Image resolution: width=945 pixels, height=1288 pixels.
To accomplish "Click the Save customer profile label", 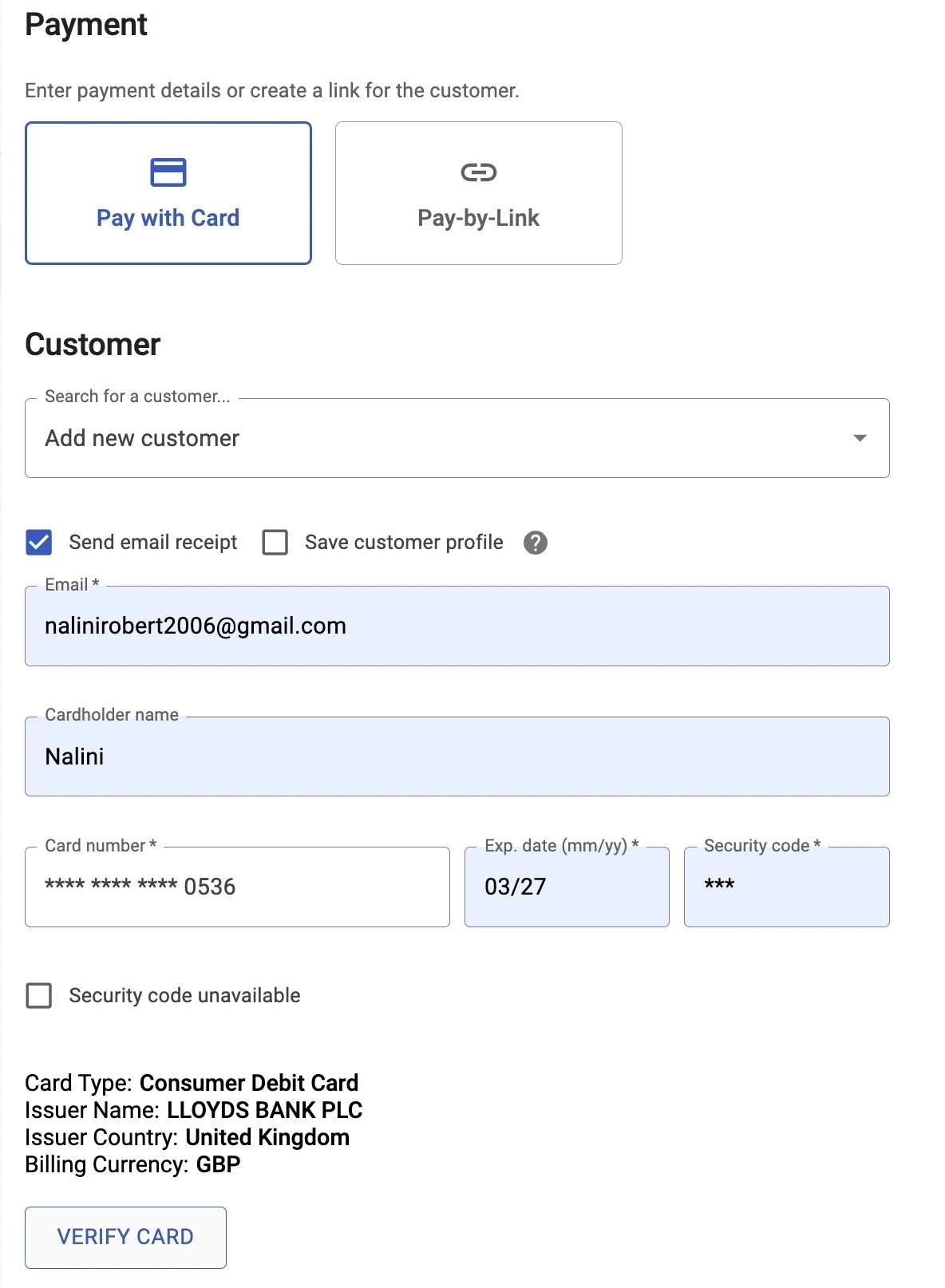I will [x=404, y=543].
